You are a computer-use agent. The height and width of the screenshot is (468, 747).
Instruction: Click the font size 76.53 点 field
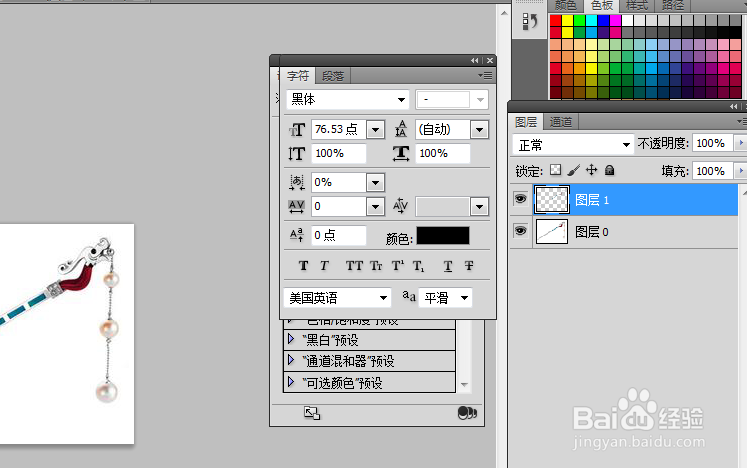point(338,130)
